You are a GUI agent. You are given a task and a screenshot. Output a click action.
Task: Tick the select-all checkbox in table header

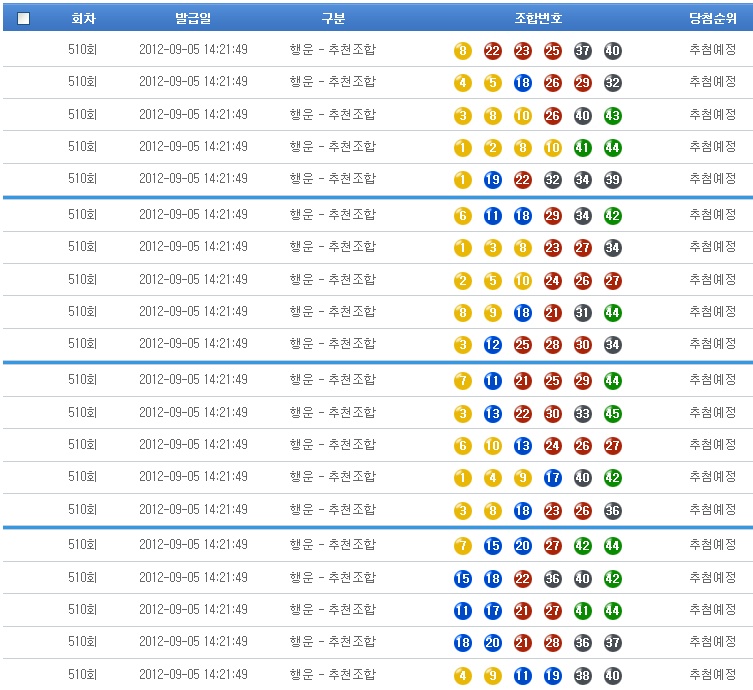(x=24, y=18)
